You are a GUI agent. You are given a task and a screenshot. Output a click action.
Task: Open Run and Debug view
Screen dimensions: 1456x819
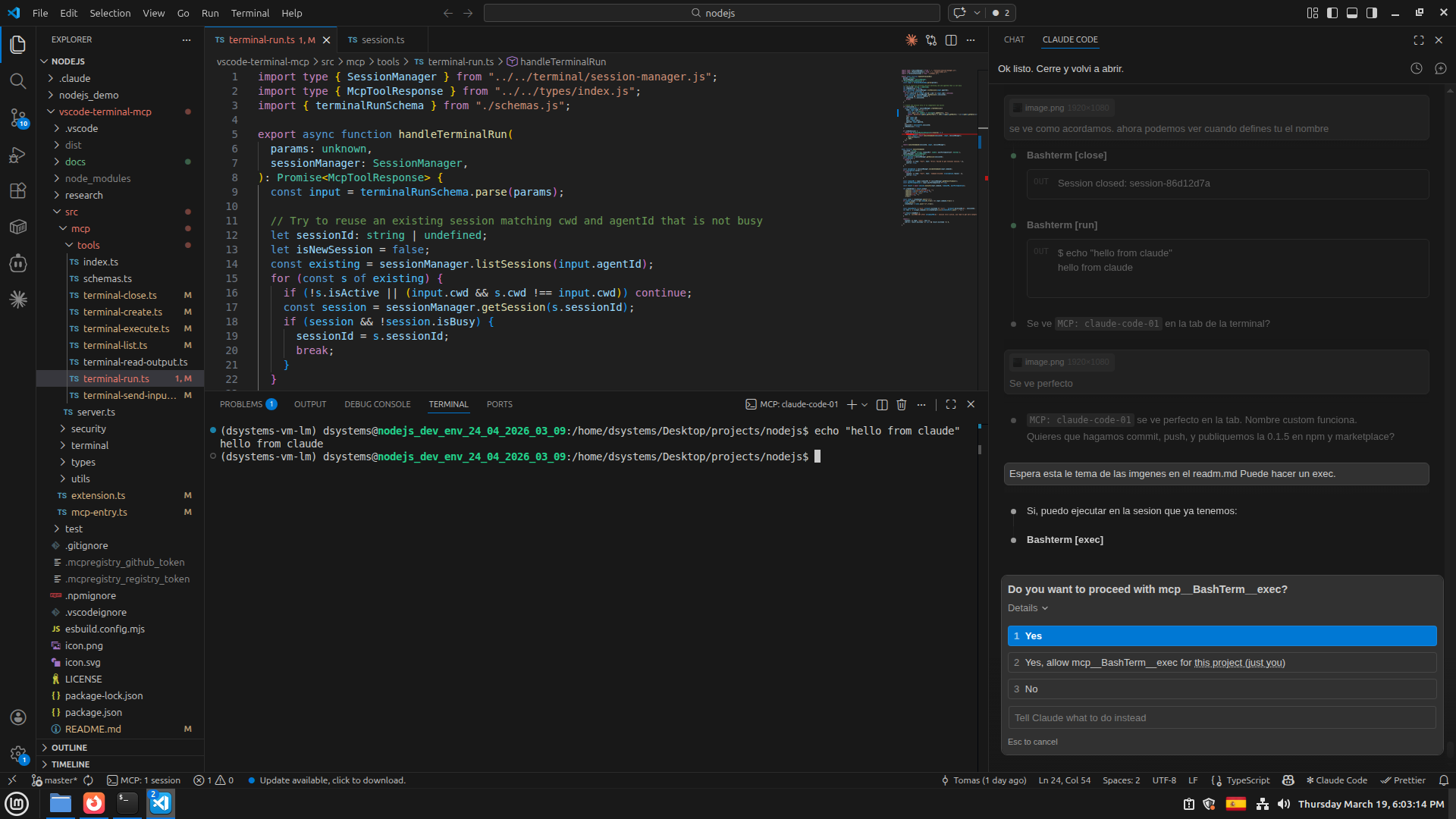pos(17,155)
